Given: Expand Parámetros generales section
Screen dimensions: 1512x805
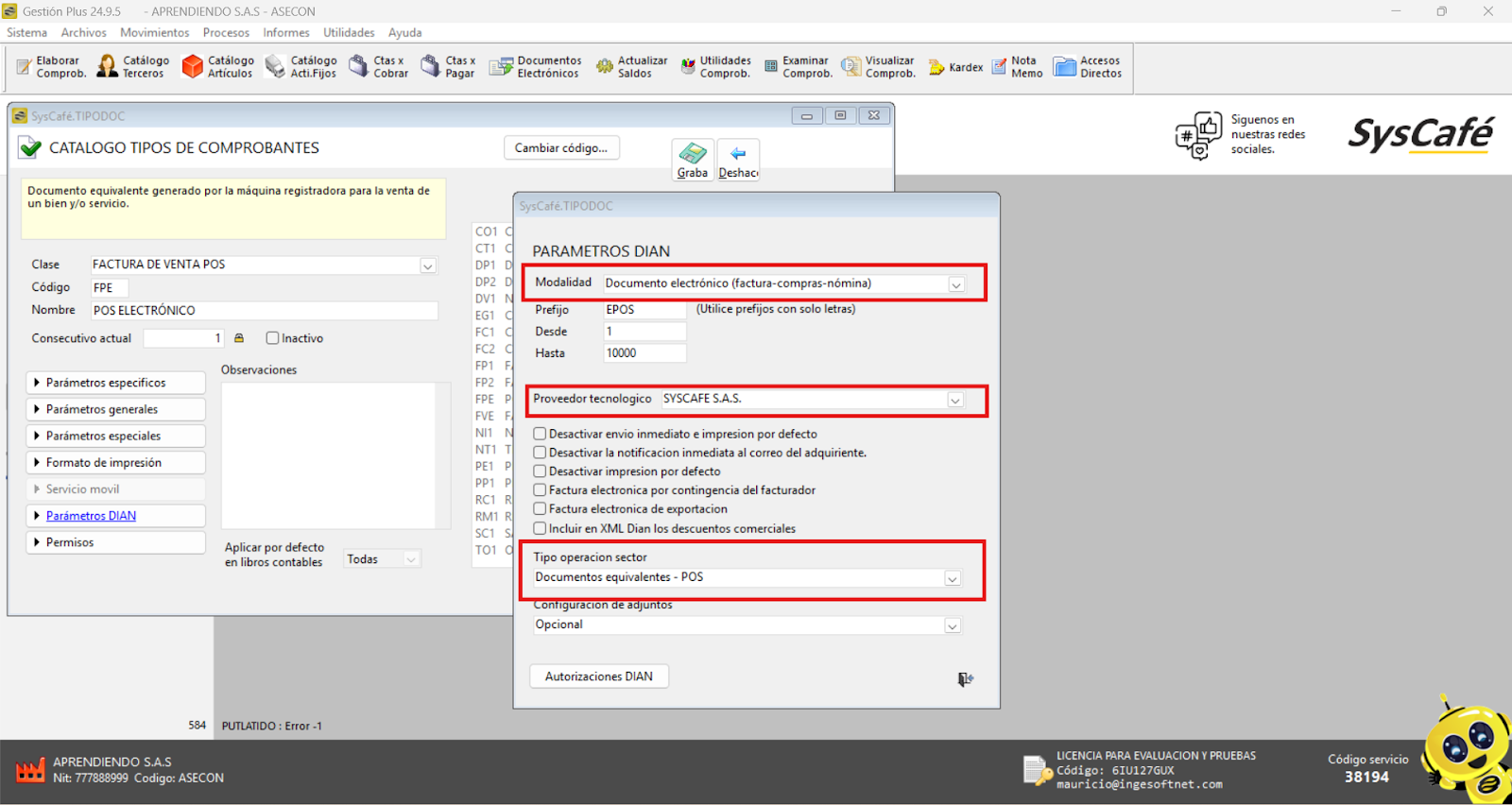Looking at the screenshot, I should pos(115,409).
